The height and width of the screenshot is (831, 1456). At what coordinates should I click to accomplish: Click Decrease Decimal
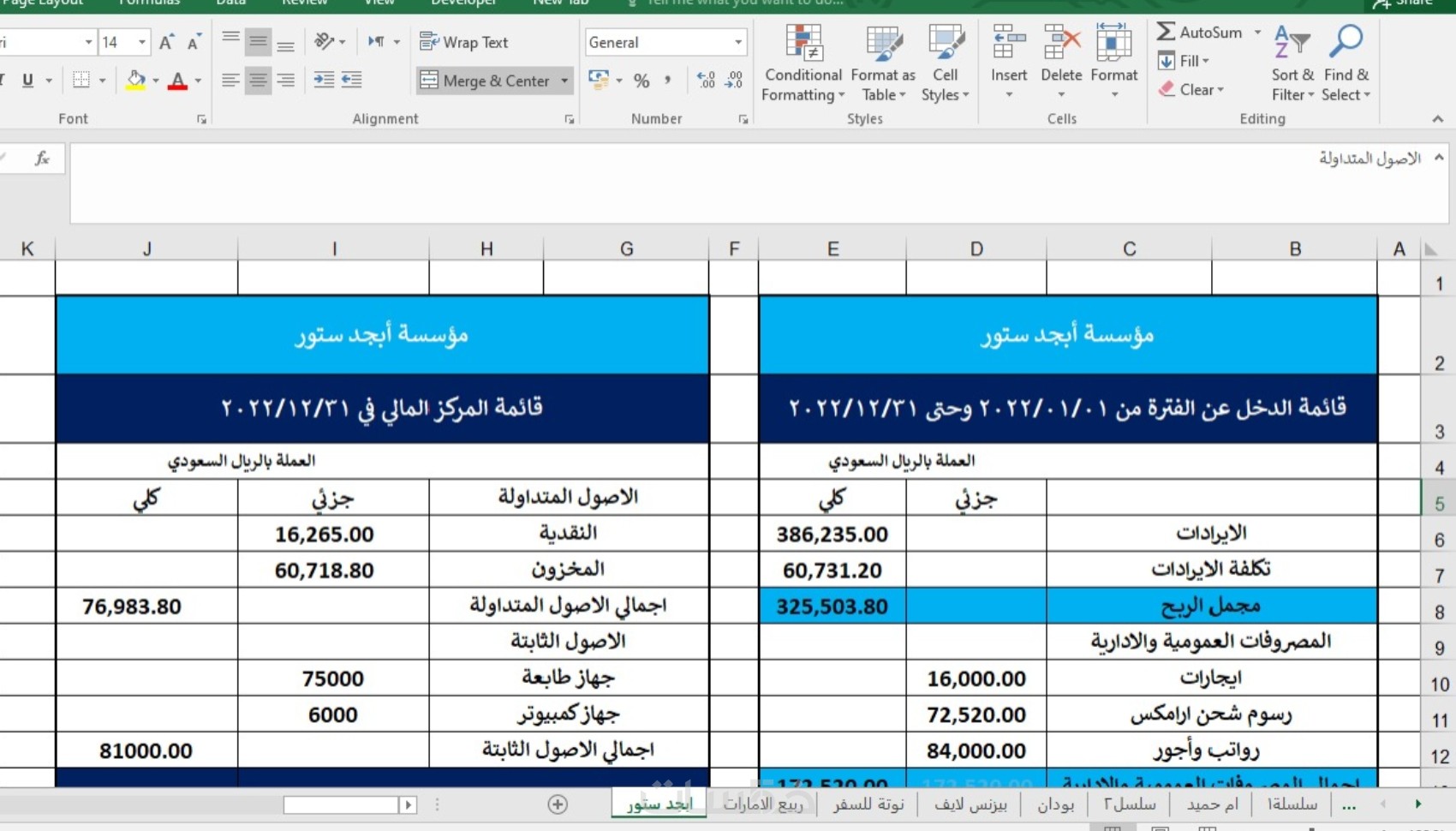click(x=734, y=80)
